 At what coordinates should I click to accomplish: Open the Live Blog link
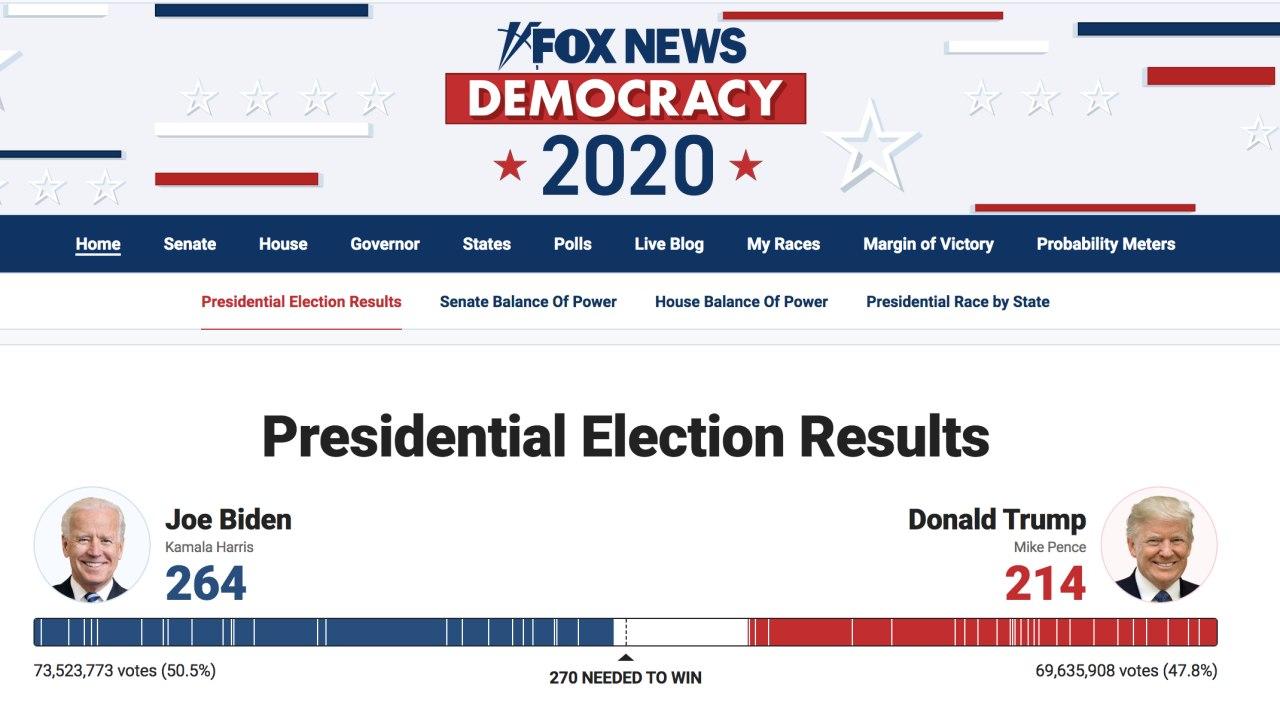[669, 244]
